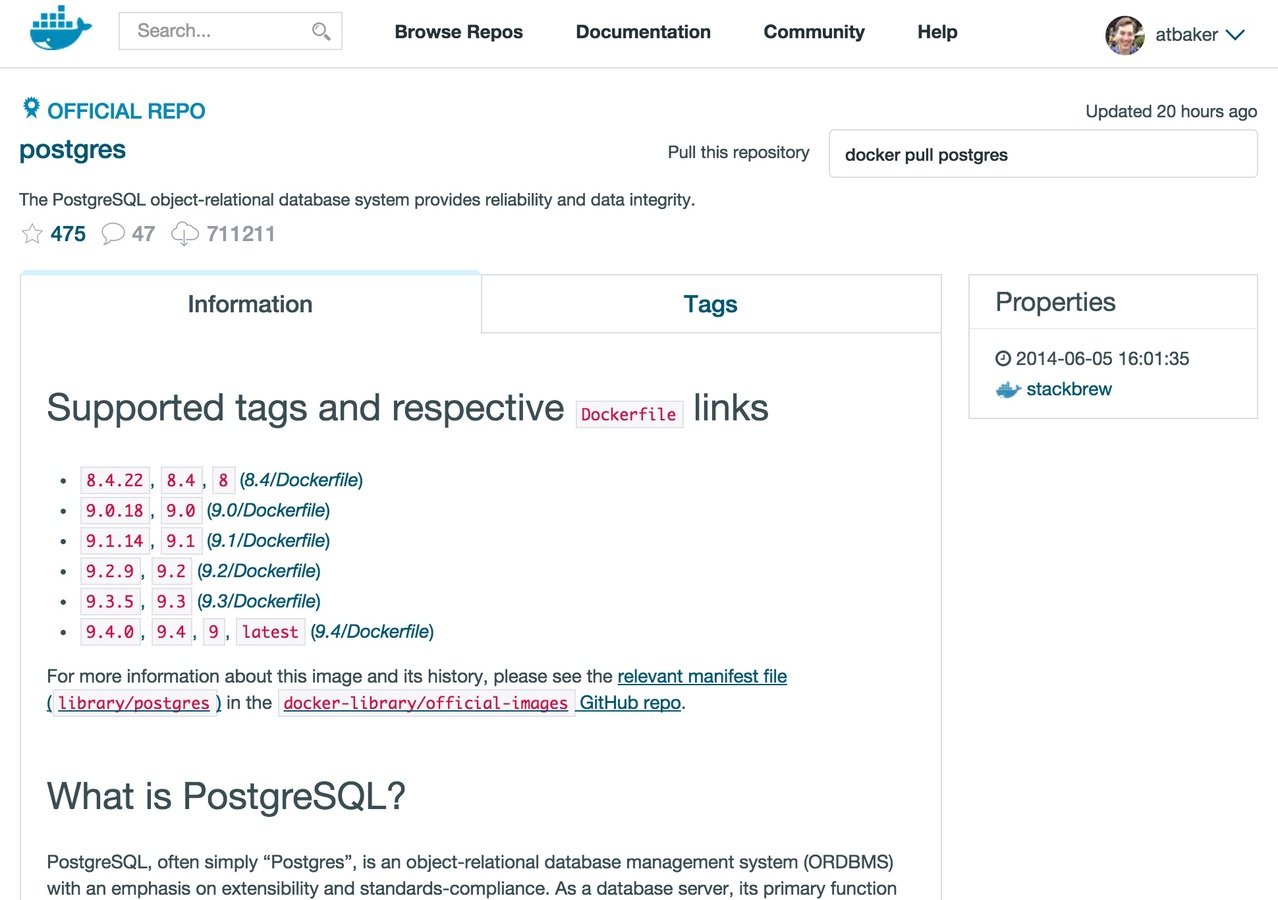1278x900 pixels.
Task: Click the OFFICIAL REPO label
Action: point(126,111)
